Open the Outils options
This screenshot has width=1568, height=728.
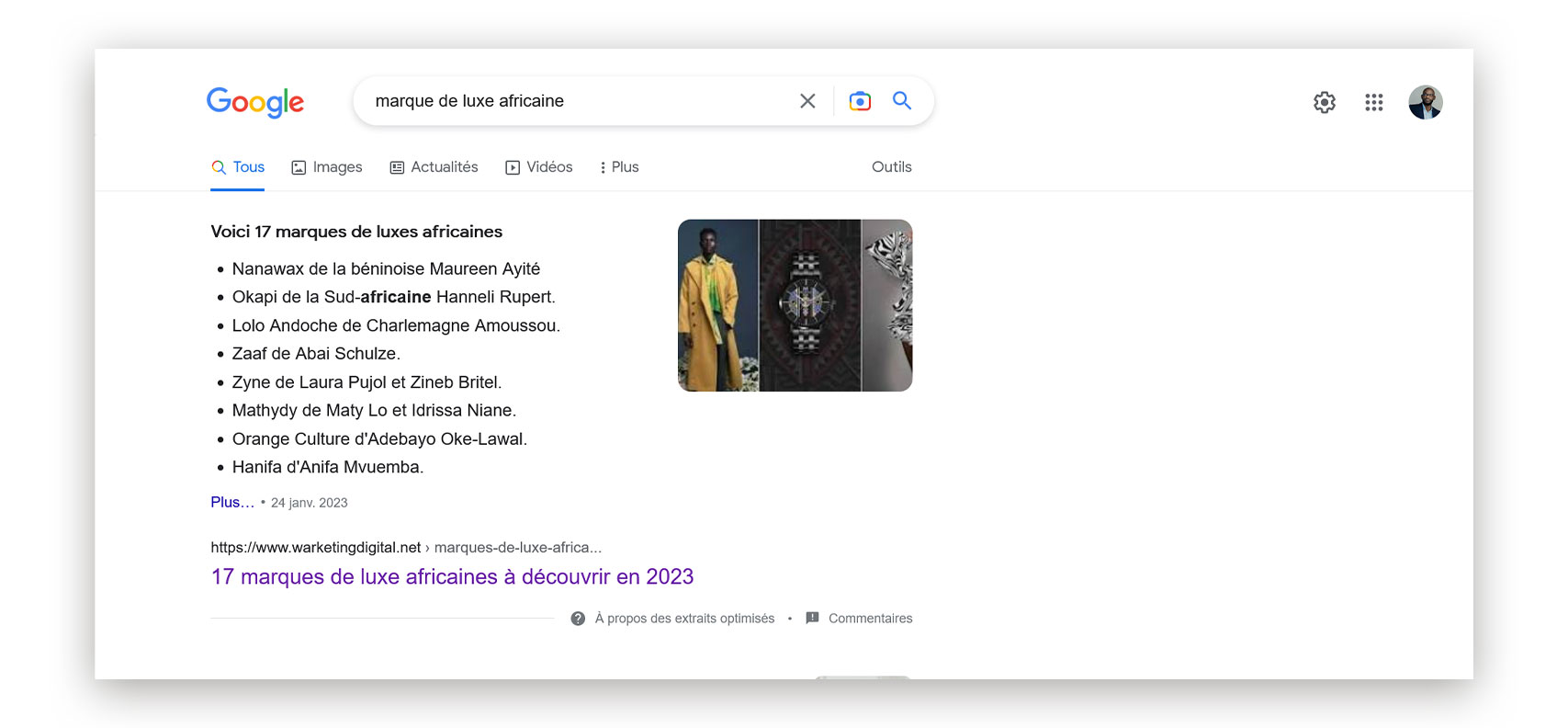pos(892,167)
